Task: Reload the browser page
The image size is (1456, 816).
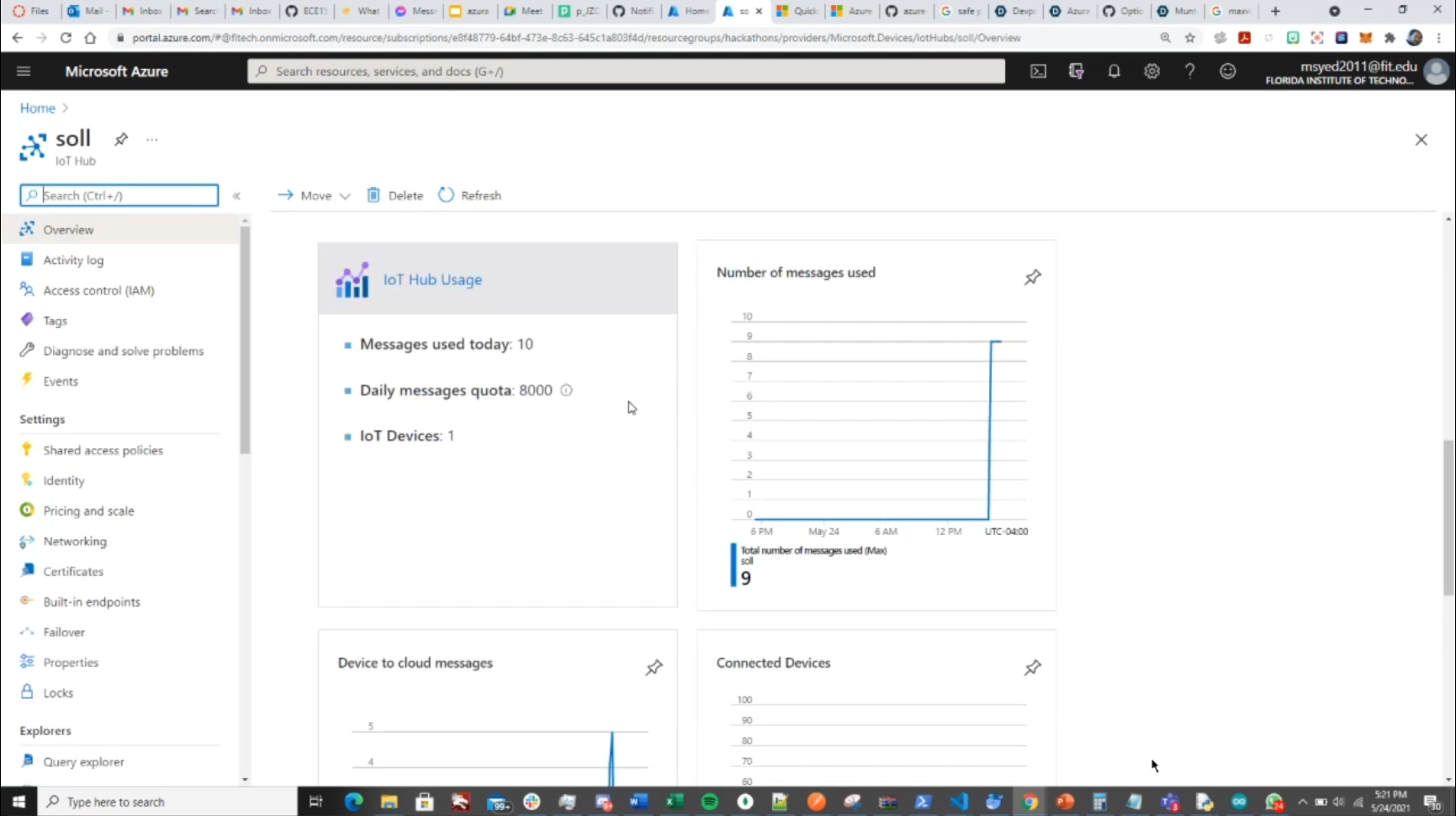Action: tap(66, 38)
